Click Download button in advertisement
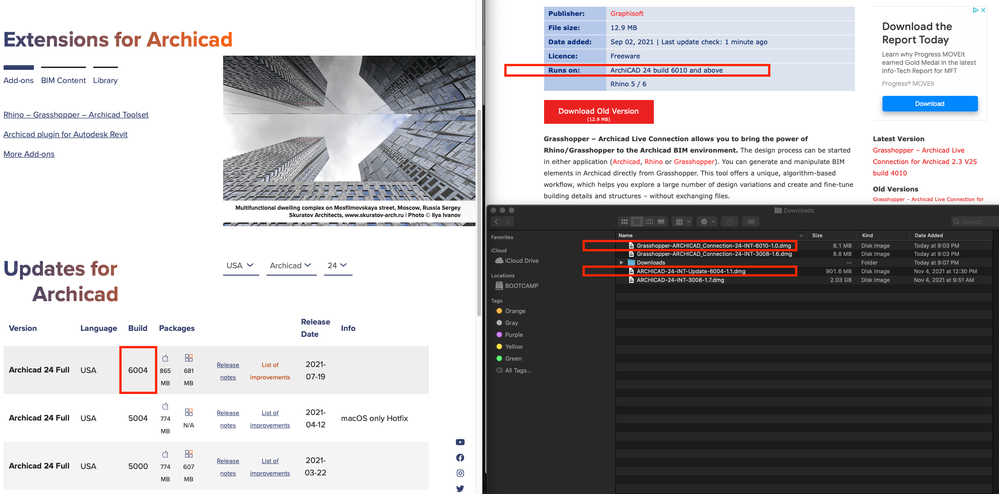 tap(930, 104)
